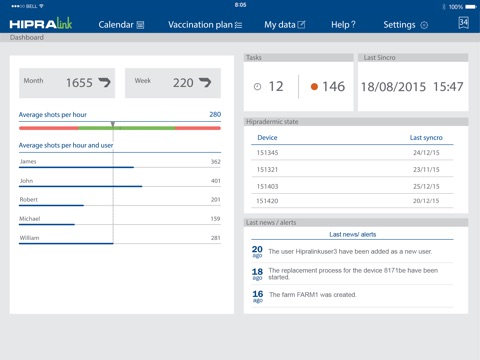The height and width of the screenshot is (360, 480).
Task: Click the average shots bar marker
Action: click(113, 124)
